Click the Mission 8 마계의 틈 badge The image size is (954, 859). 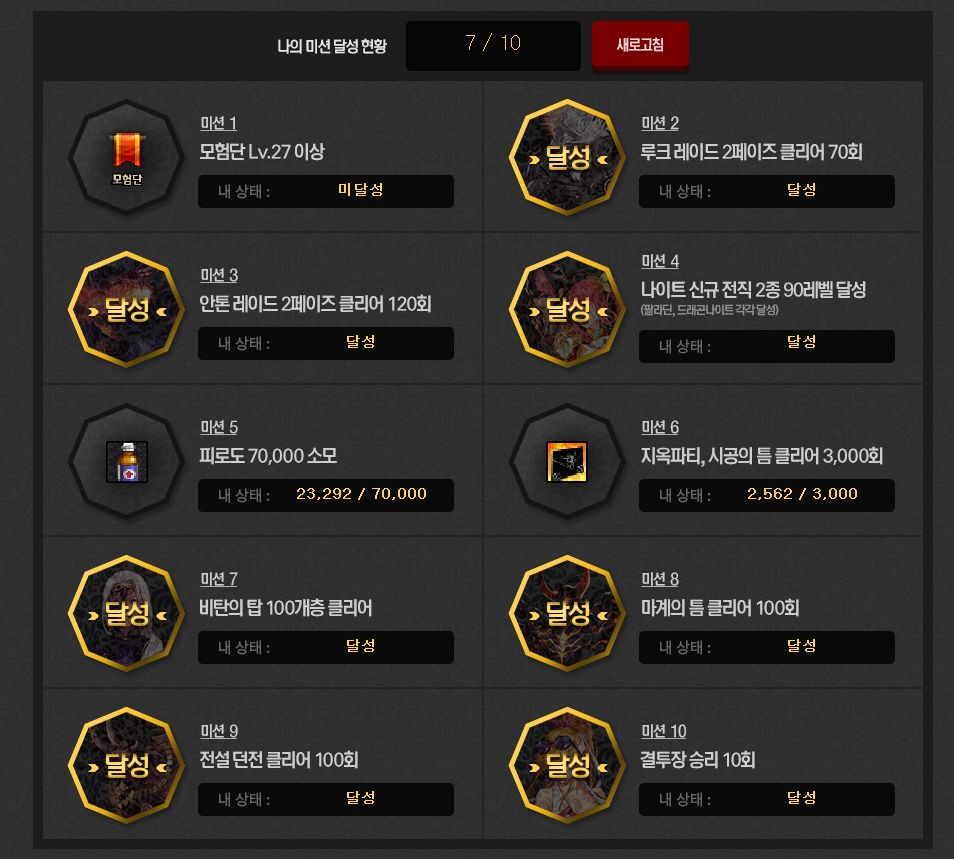pyautogui.click(x=567, y=613)
